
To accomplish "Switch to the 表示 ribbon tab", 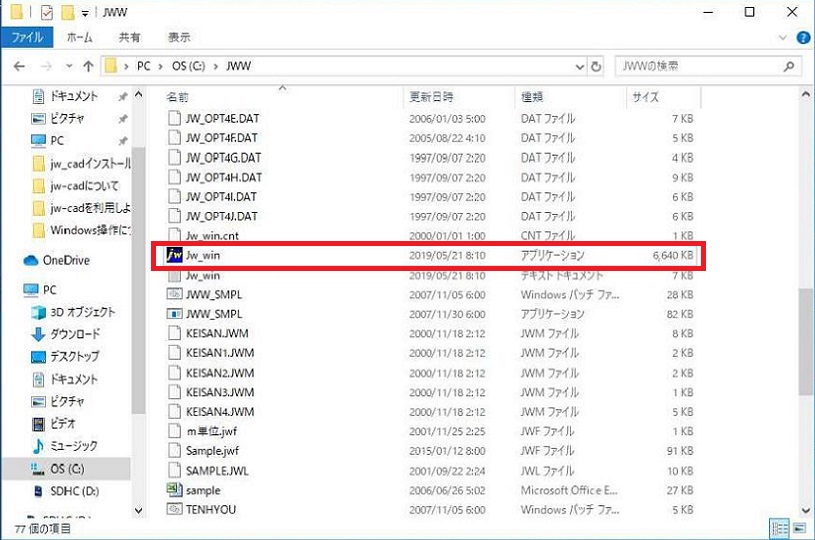I will [x=179, y=37].
